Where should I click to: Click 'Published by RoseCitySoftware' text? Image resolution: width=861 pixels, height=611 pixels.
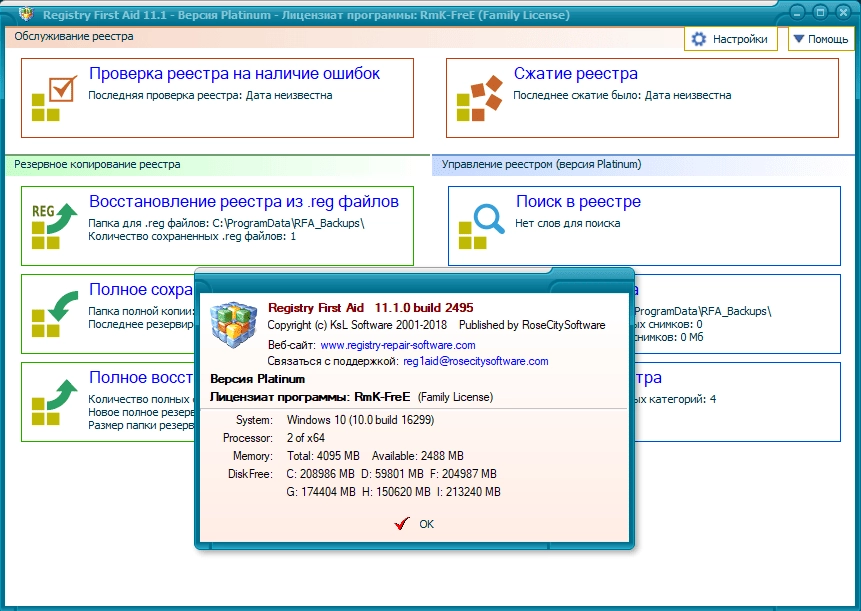532,325
